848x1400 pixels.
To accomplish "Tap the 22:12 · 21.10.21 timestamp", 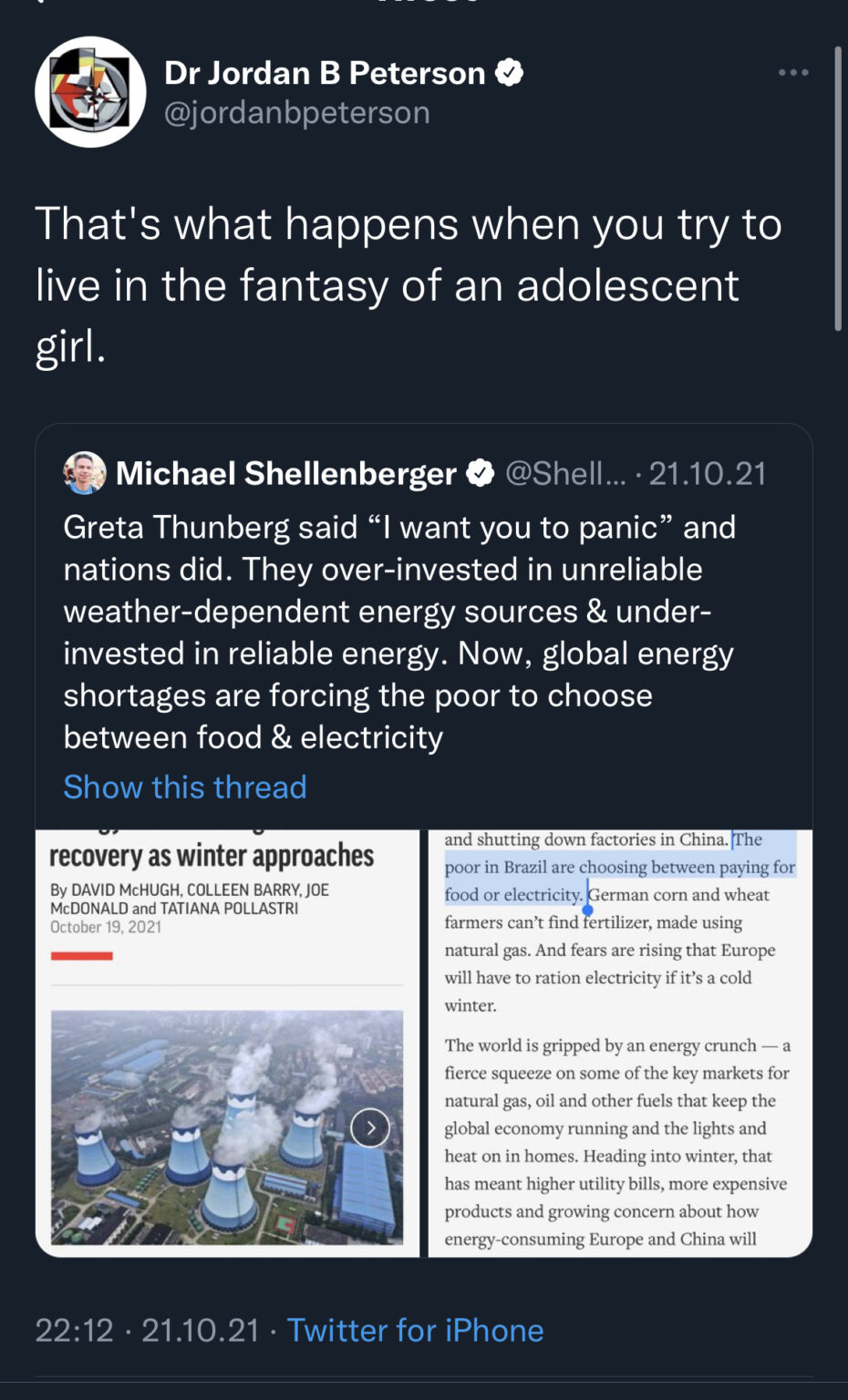I will (147, 1330).
